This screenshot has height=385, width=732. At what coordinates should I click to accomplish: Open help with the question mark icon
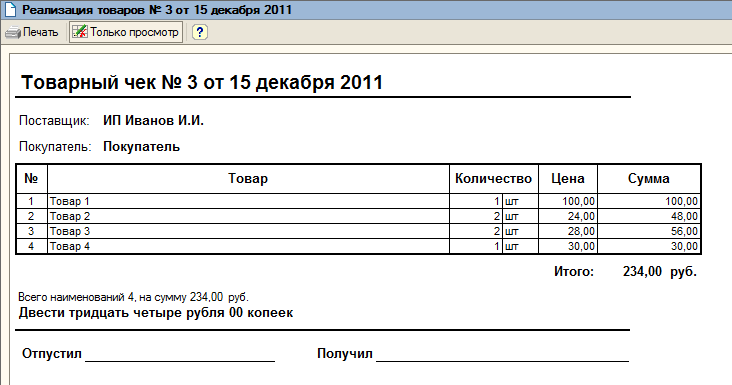click(200, 32)
